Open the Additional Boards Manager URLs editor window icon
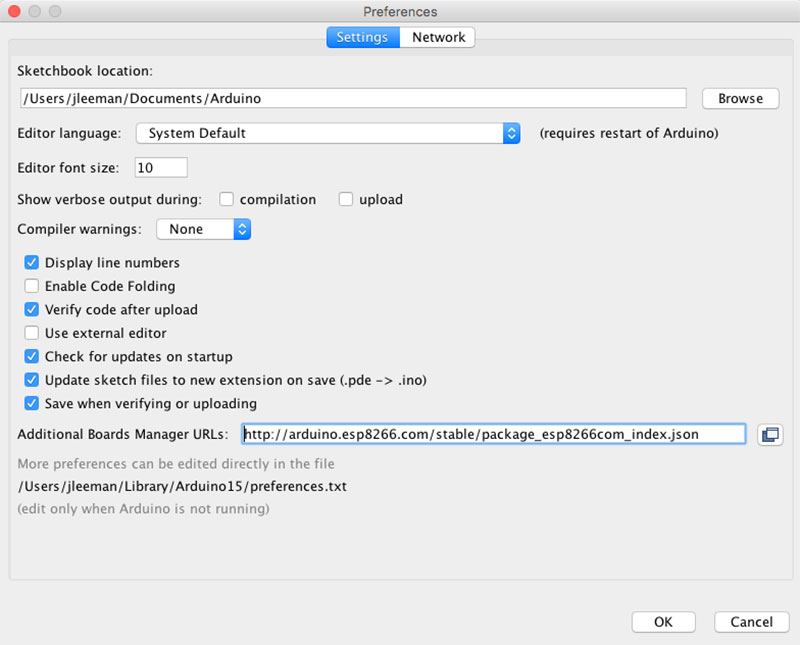800x645 pixels. [x=770, y=435]
